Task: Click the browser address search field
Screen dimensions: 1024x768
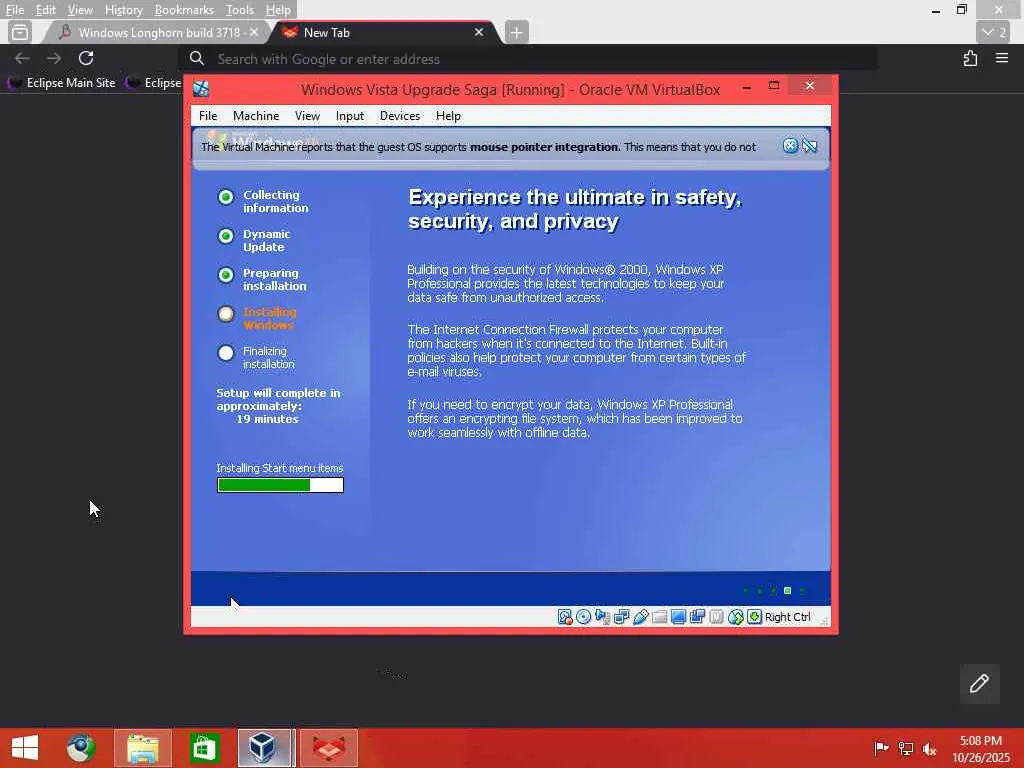Action: [528, 59]
